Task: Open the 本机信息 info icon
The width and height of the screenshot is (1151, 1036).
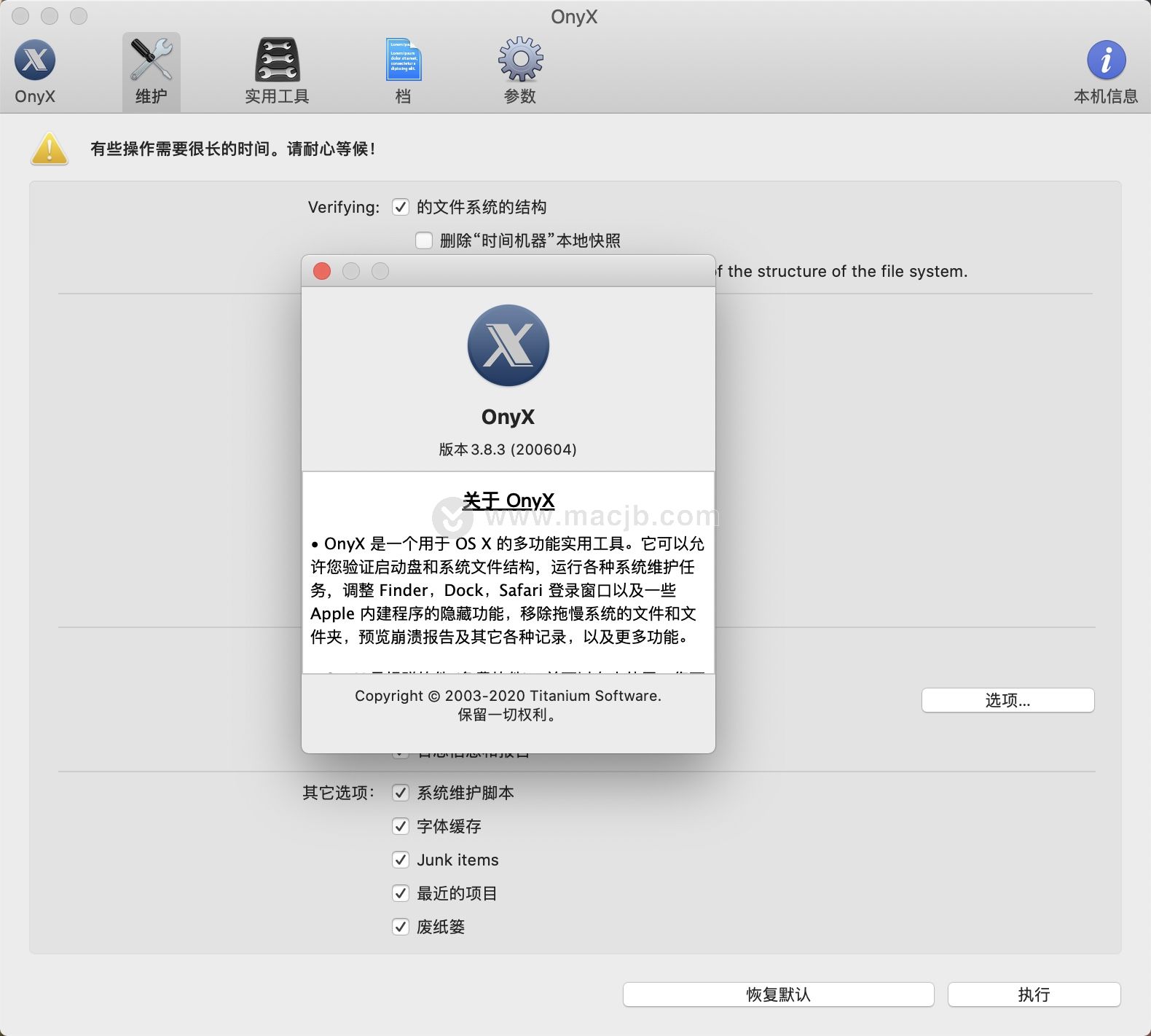Action: click(x=1106, y=71)
